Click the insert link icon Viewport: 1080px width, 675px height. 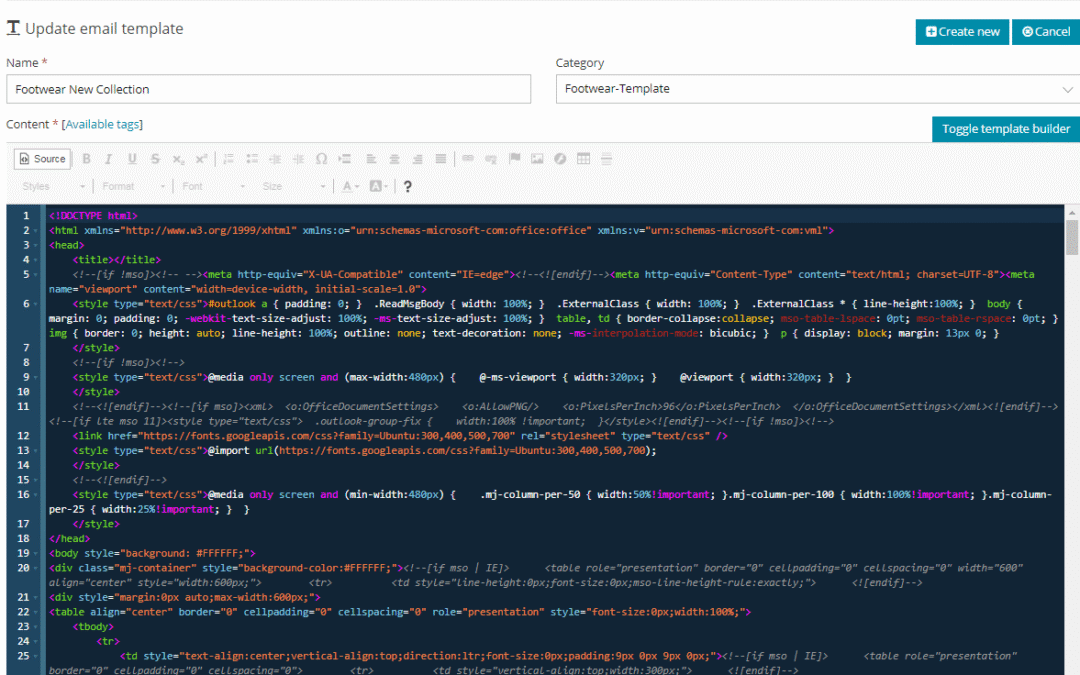(467, 159)
